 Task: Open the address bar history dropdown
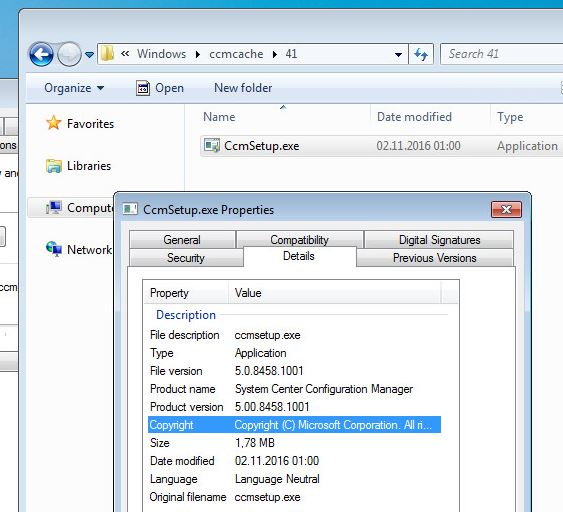[398, 55]
